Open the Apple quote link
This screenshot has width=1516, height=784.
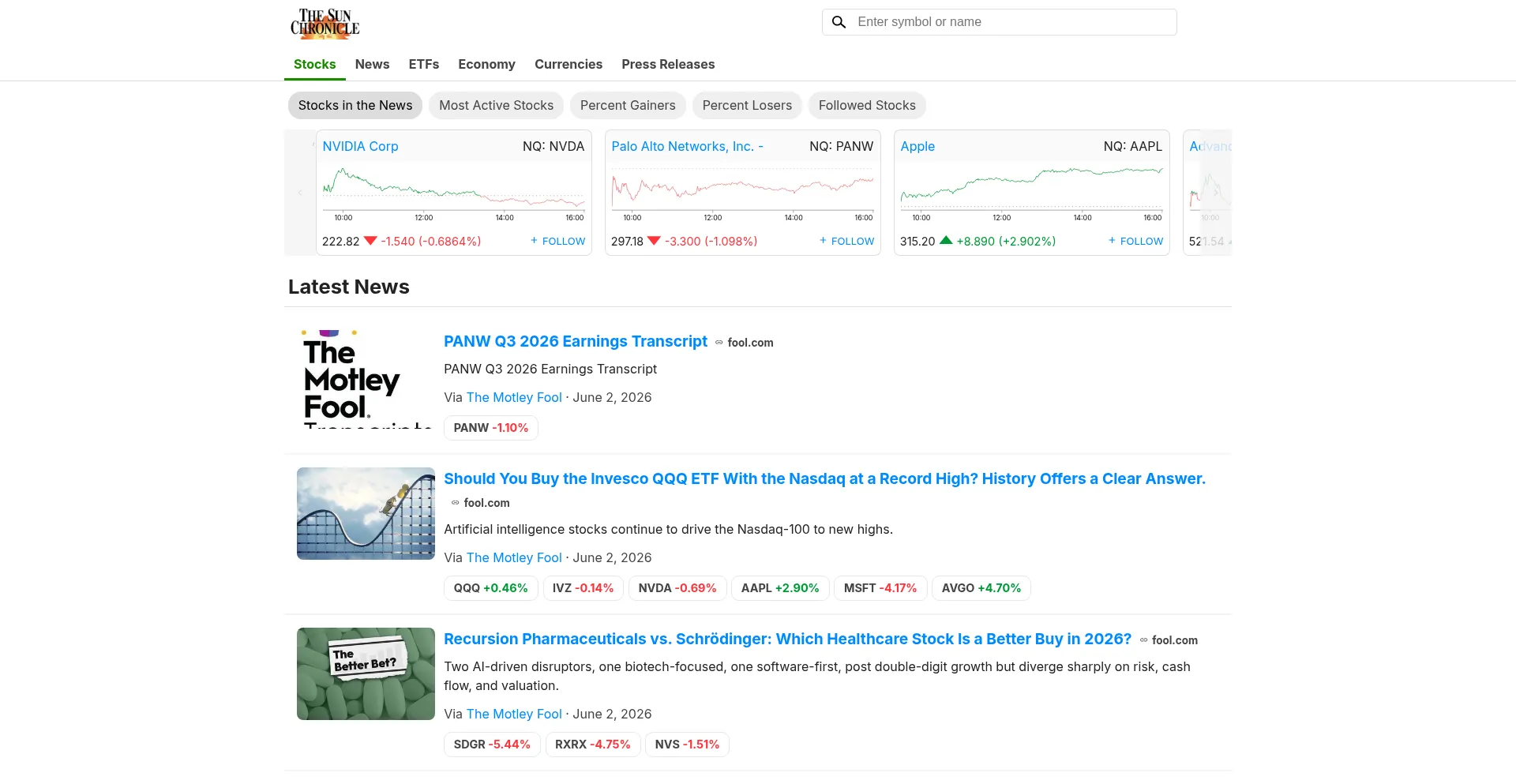[x=917, y=146]
